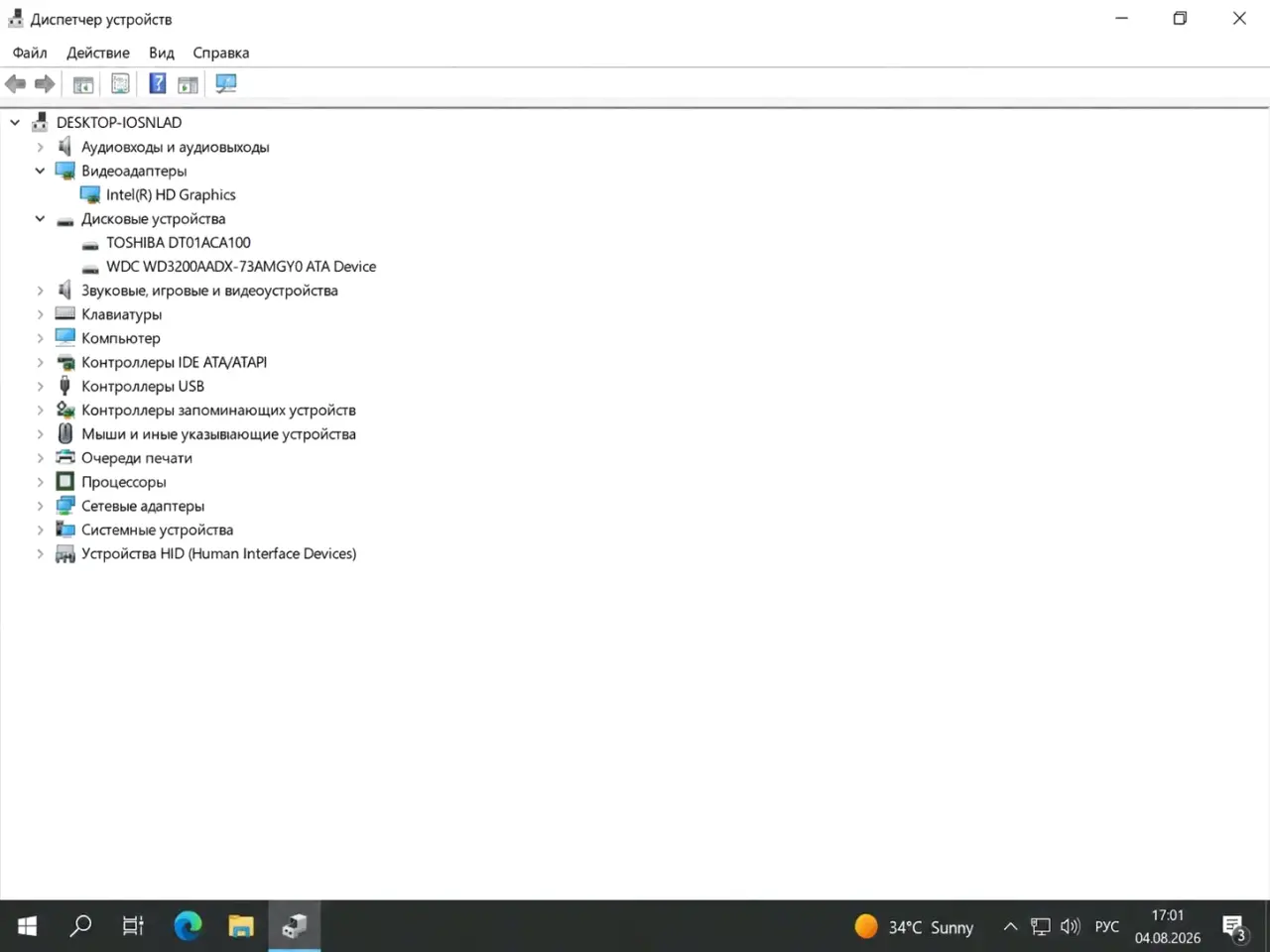Click the icon beside Устройства HID
This screenshot has width=1270, height=952.
(64, 553)
